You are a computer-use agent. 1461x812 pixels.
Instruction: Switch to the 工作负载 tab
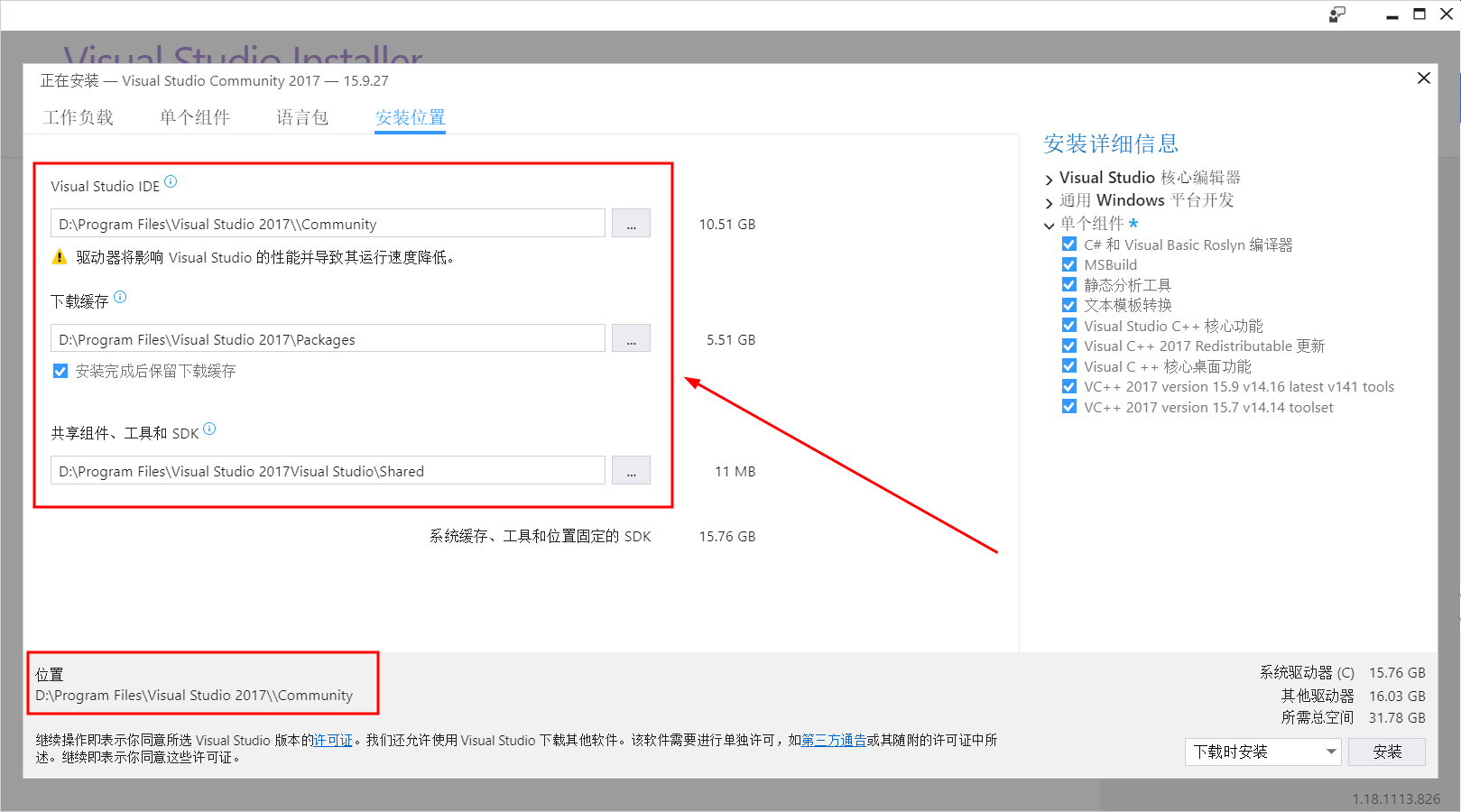tap(79, 117)
